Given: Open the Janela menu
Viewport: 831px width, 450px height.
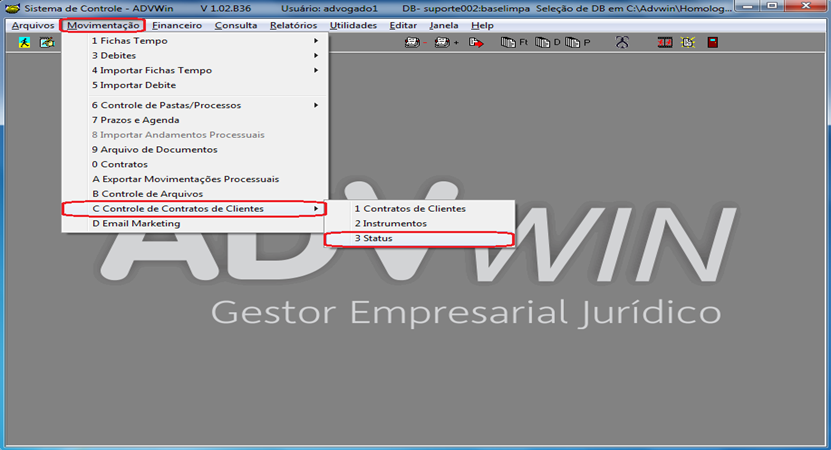Looking at the screenshot, I should coord(444,25).
